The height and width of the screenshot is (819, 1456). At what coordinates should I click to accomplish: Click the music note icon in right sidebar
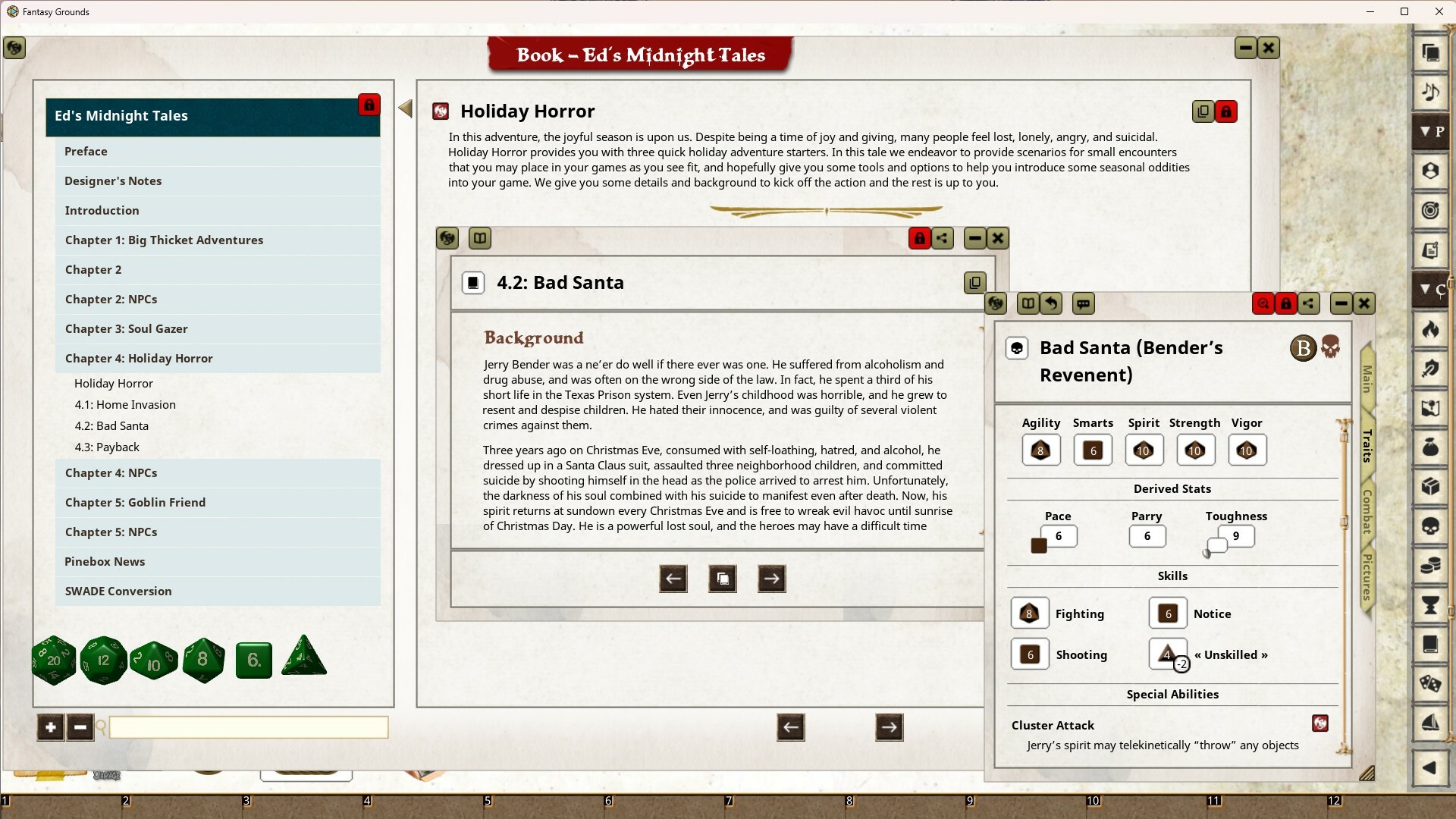1430,92
